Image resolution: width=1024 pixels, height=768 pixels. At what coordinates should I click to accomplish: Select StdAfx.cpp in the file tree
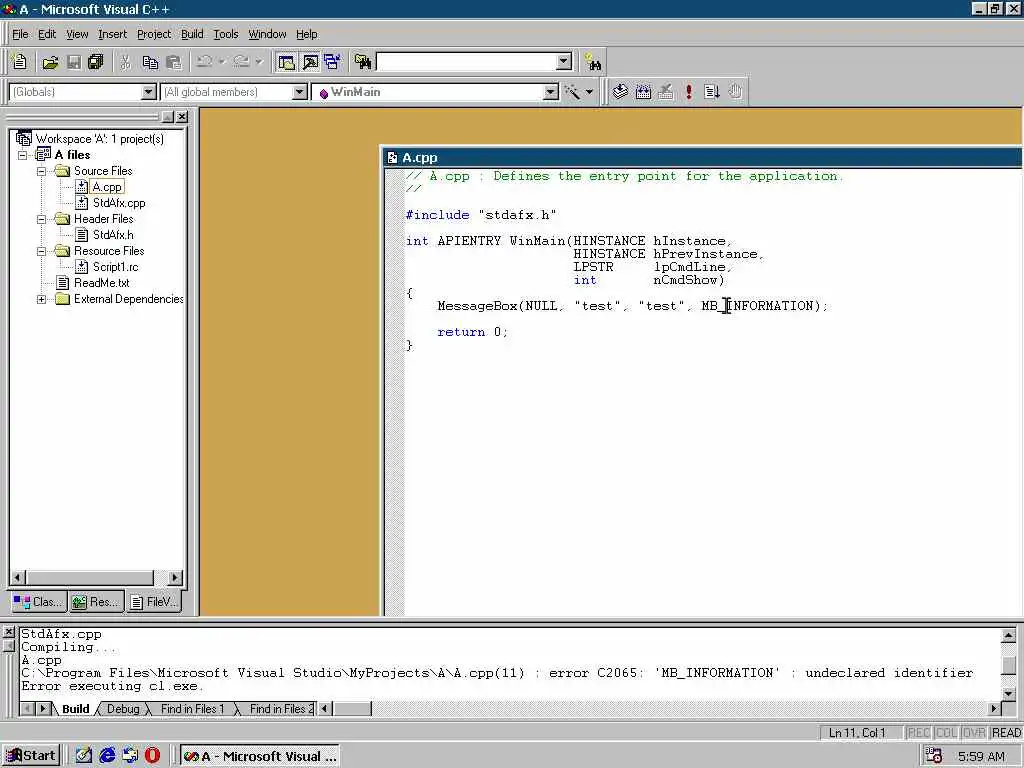click(119, 203)
